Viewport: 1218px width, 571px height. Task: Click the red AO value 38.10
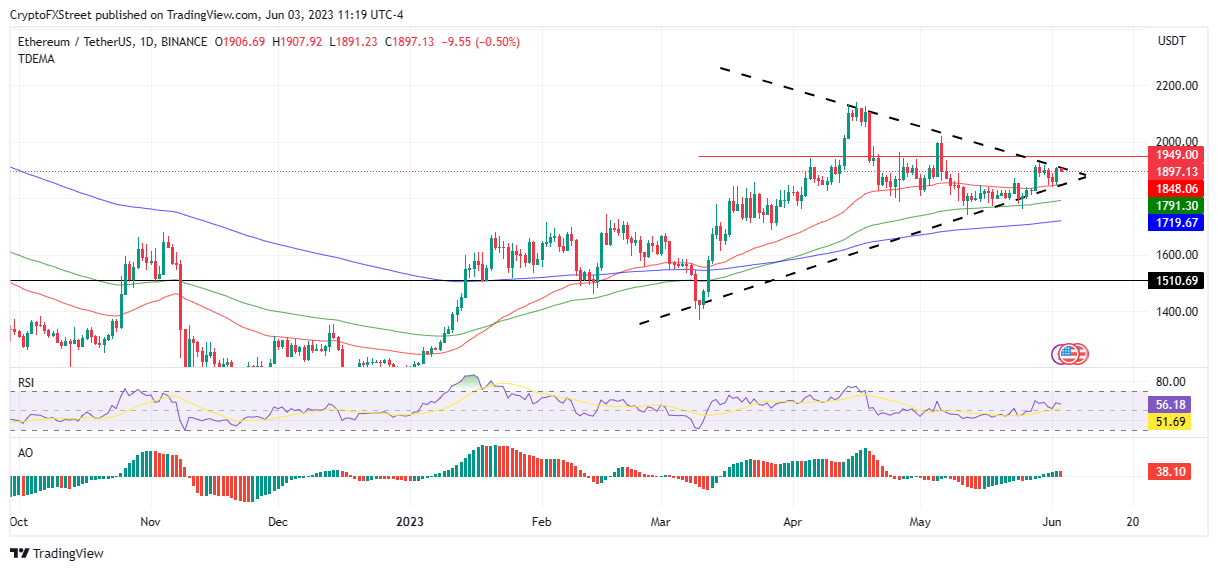pos(1166,470)
